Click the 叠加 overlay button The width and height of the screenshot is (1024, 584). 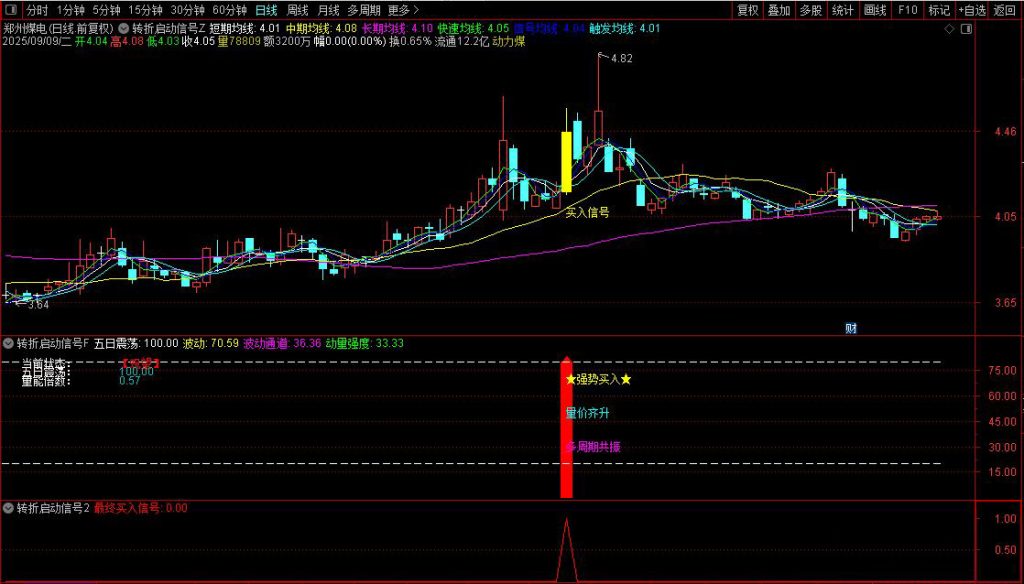pyautogui.click(x=779, y=10)
